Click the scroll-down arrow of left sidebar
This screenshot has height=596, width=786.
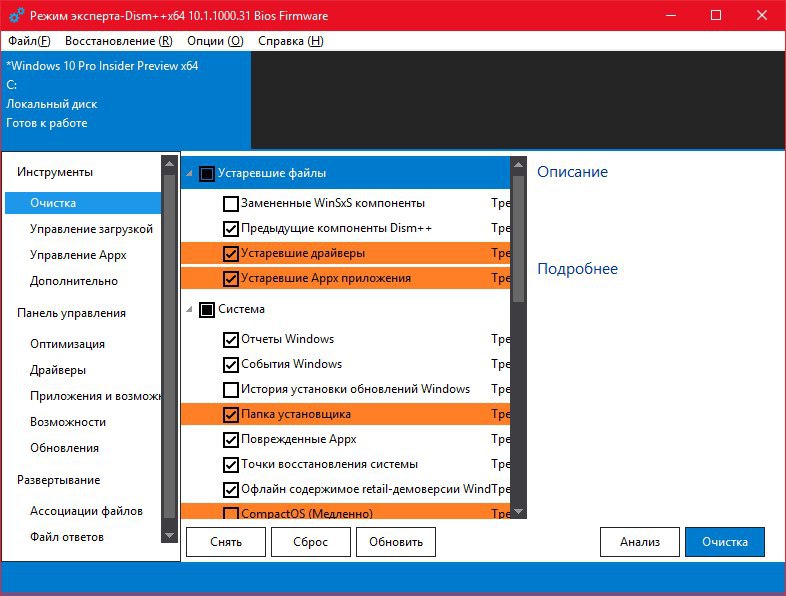(x=169, y=535)
